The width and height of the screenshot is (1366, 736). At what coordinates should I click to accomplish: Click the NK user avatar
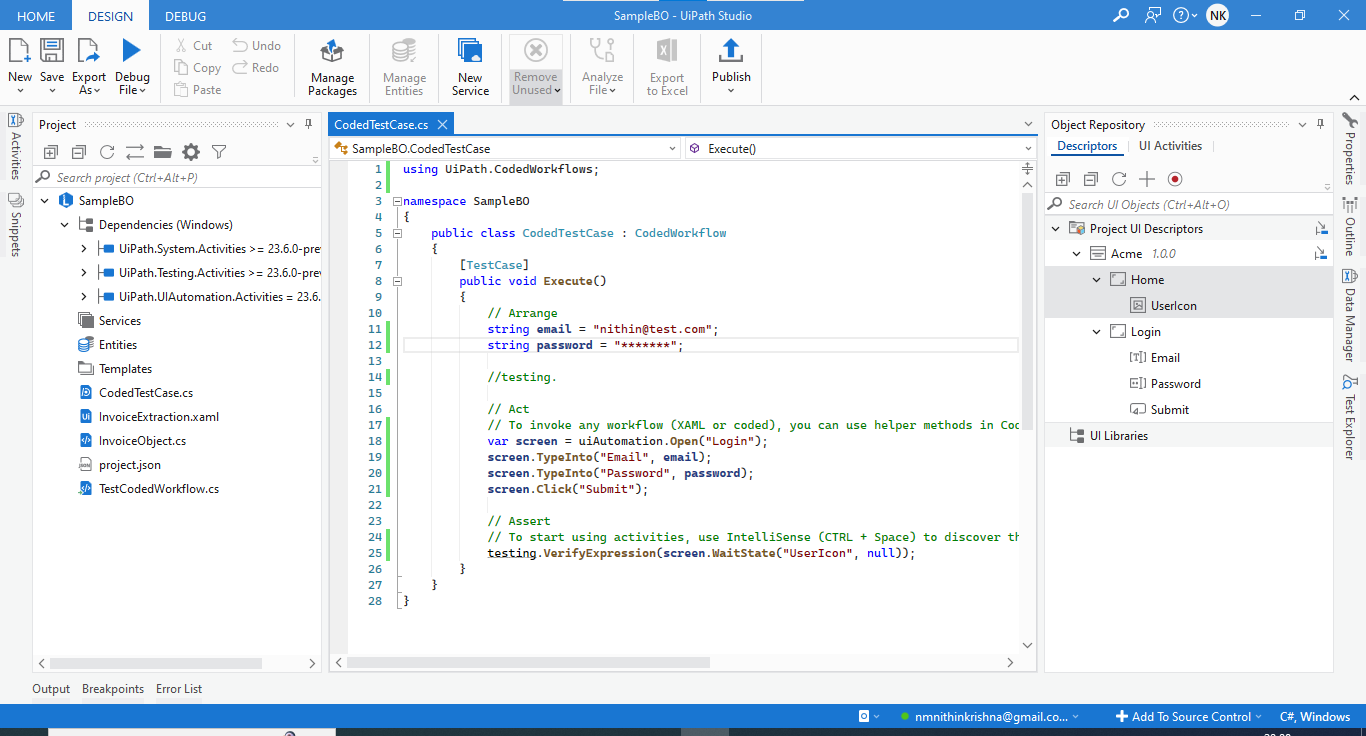pos(1217,15)
